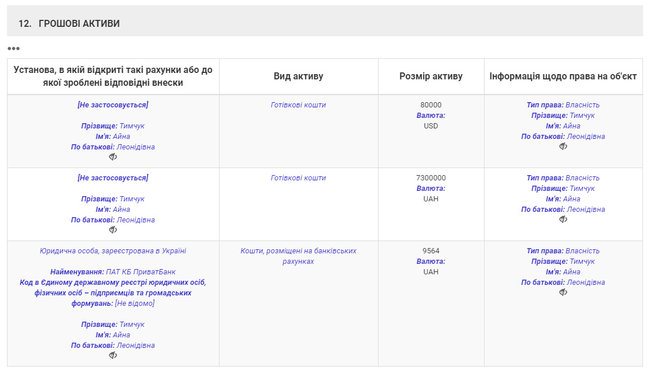Click the '[Не відомо]' registry code value
The height and width of the screenshot is (373, 650).
coord(135,303)
